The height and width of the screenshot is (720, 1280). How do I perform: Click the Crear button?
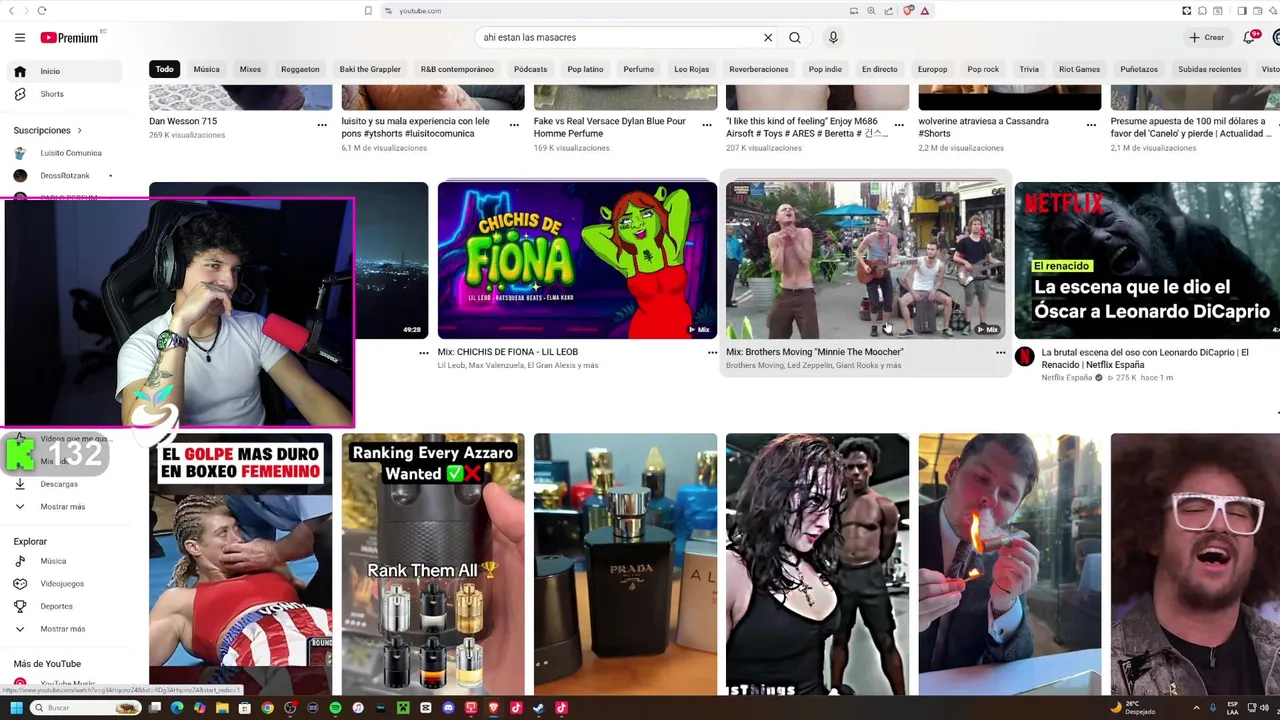[x=1206, y=38]
